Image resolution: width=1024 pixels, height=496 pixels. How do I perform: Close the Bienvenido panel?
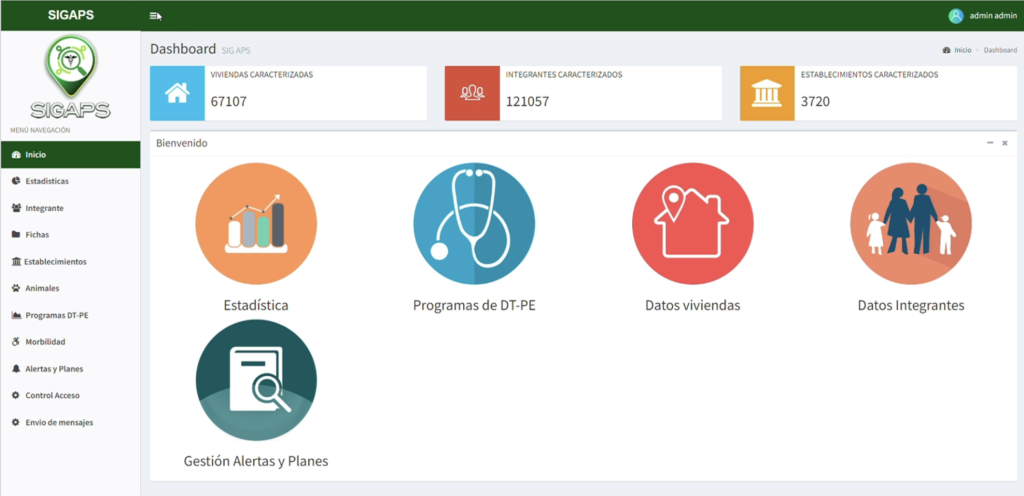[1005, 143]
